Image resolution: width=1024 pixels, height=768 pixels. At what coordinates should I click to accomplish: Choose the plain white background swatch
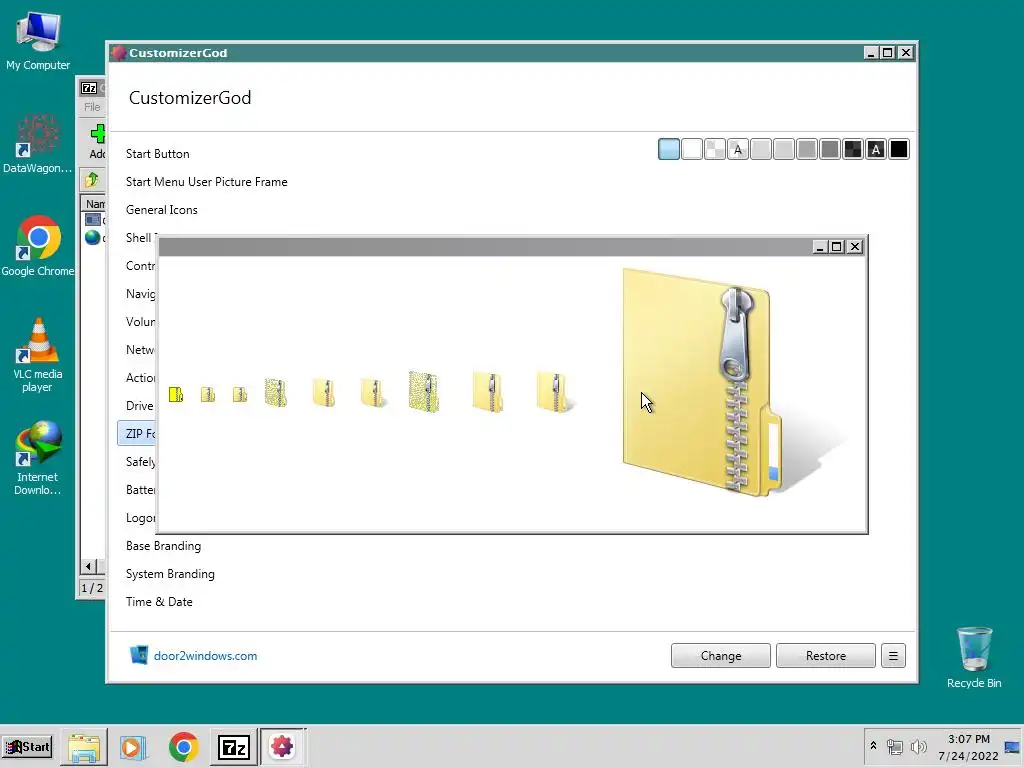(x=692, y=150)
